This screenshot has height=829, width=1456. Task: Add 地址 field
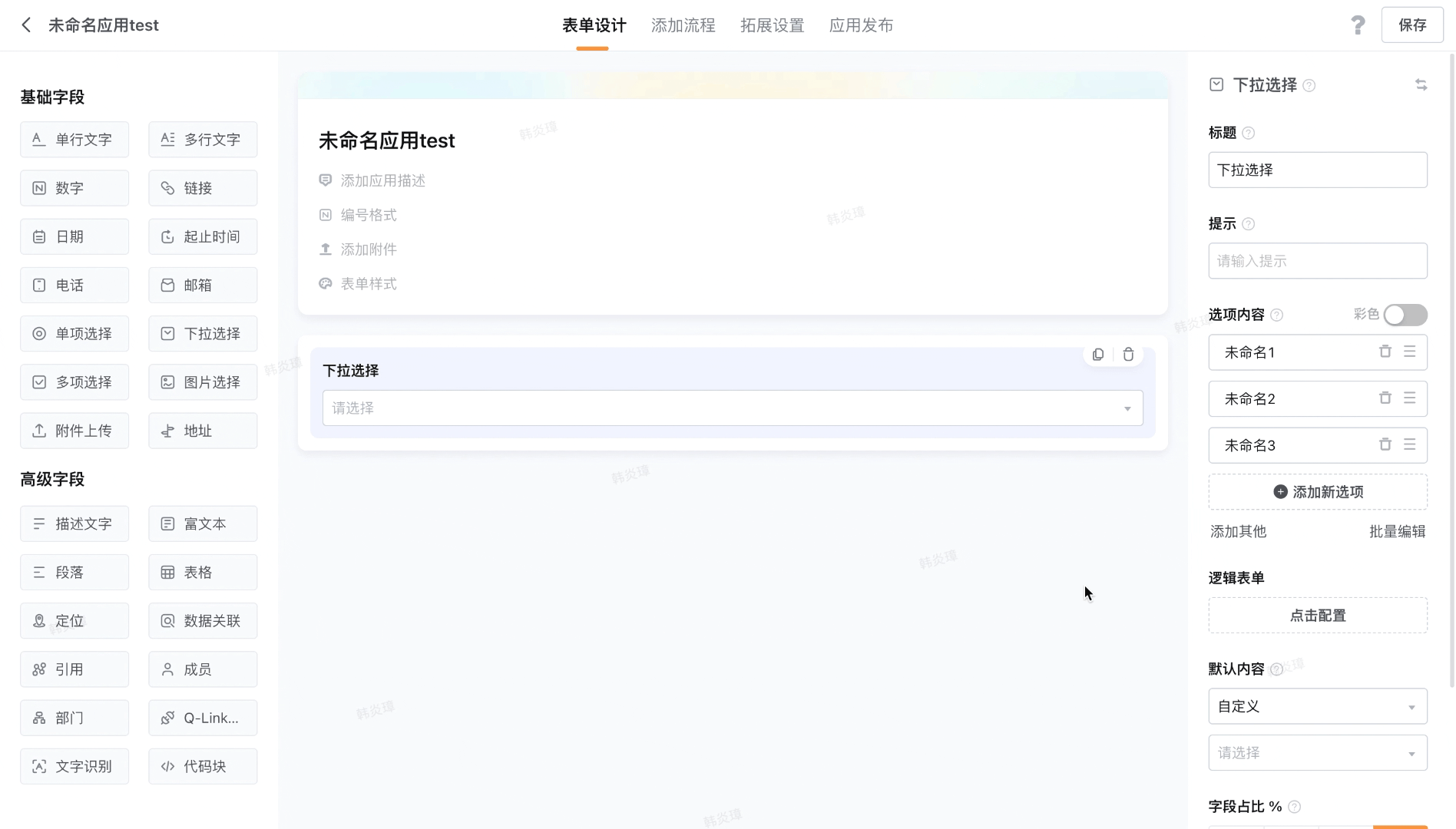pos(203,431)
